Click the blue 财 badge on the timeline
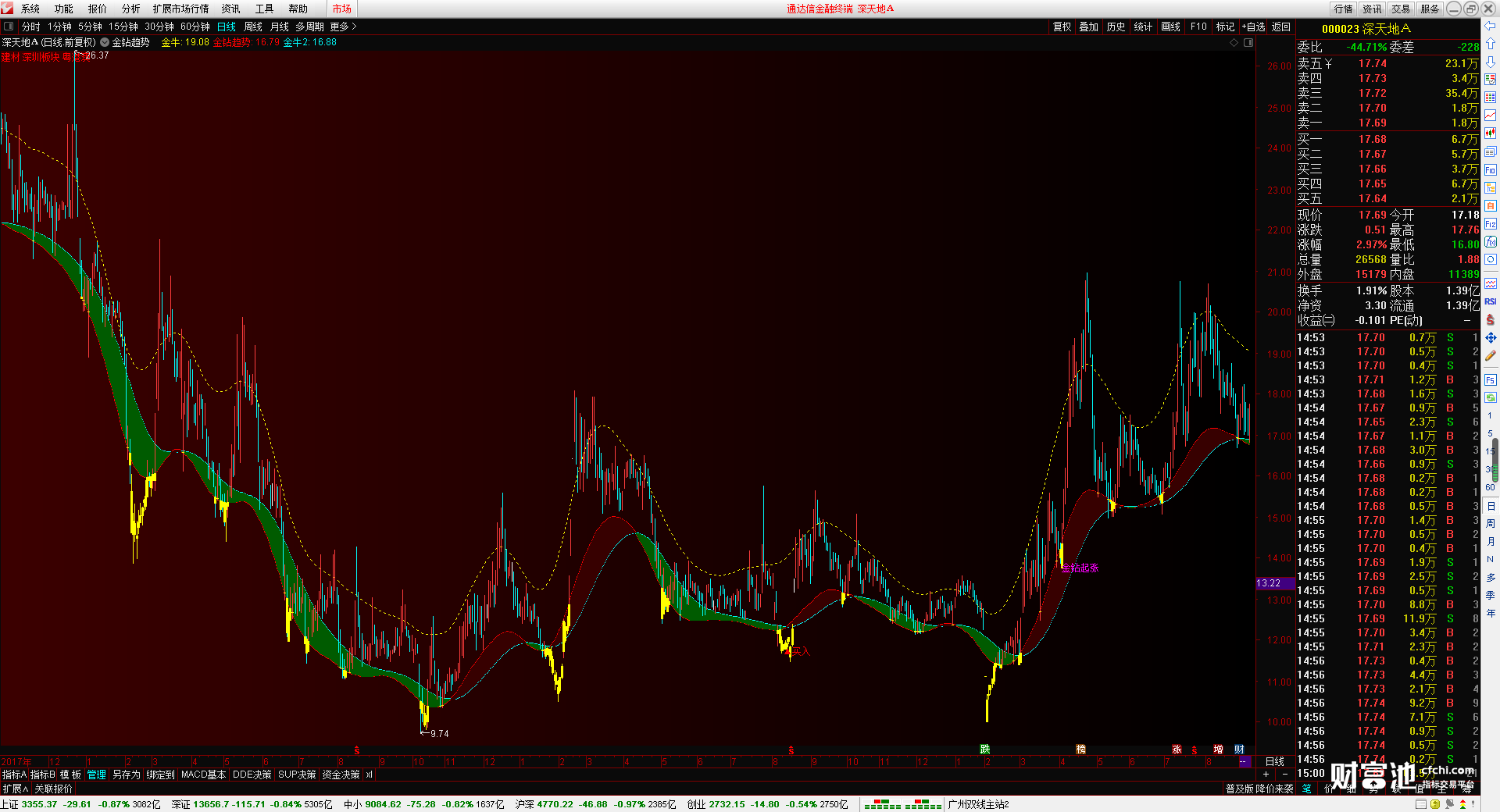This screenshot has width=1500, height=812. 1240,750
